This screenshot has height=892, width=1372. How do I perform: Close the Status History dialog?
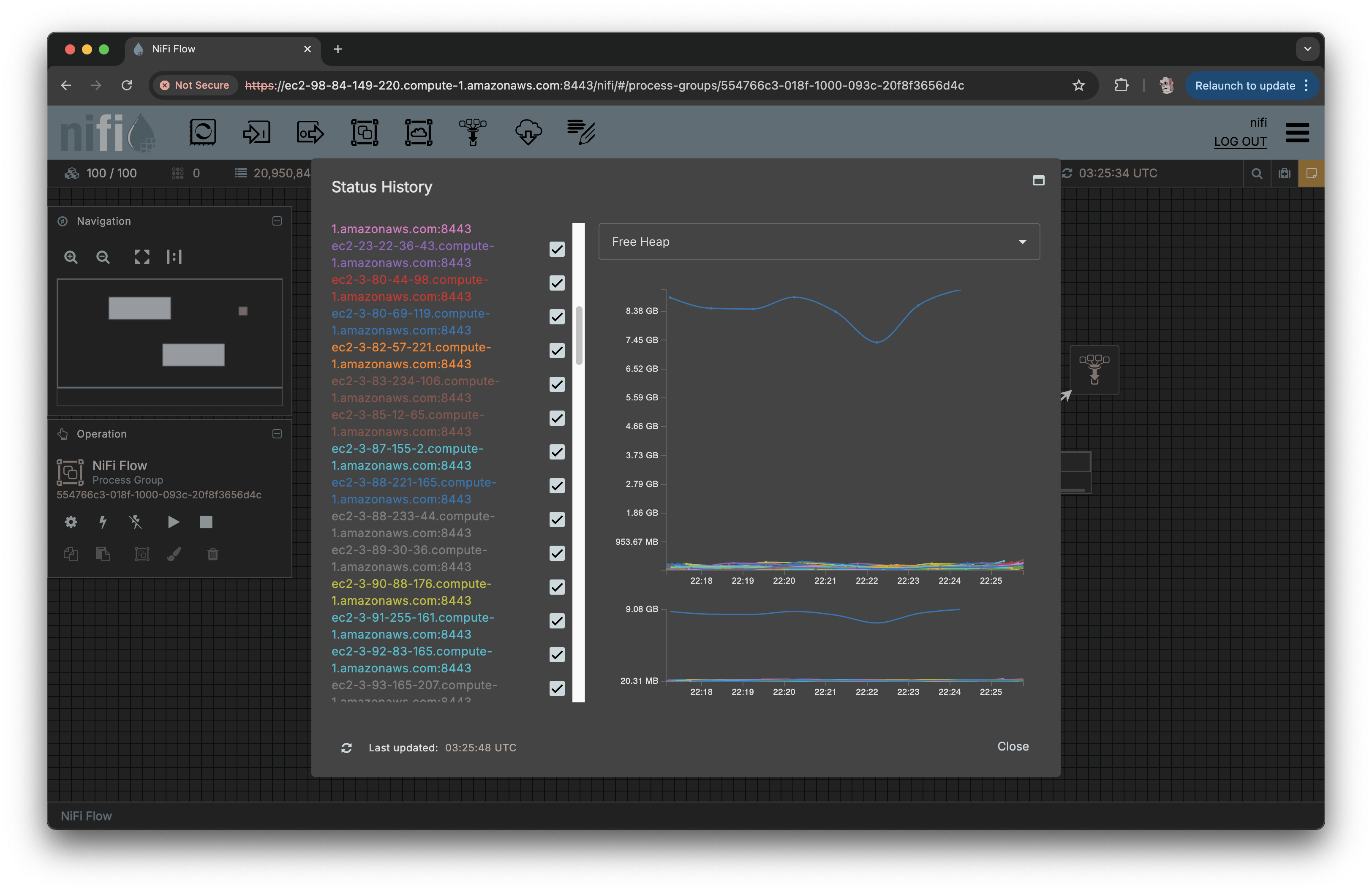pos(1012,746)
